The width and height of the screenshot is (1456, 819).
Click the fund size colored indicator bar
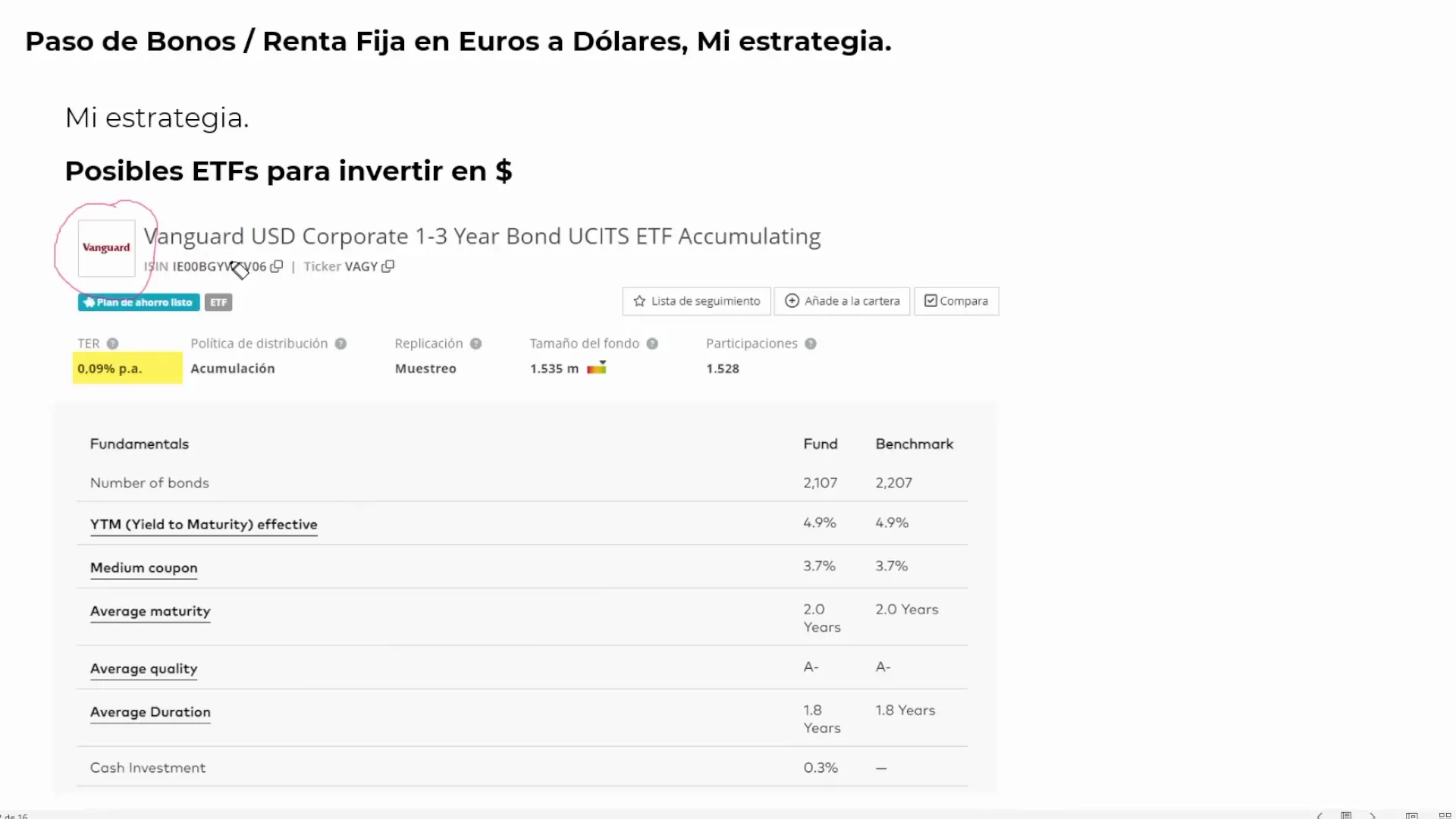tap(597, 368)
